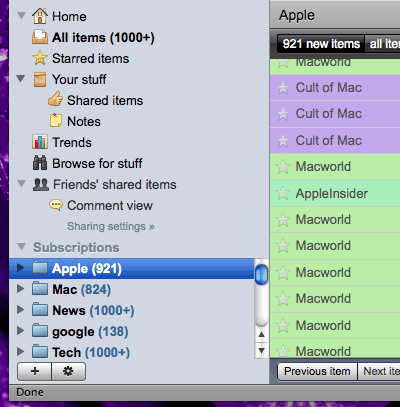Click the yellow Starred items star icon

point(40,58)
